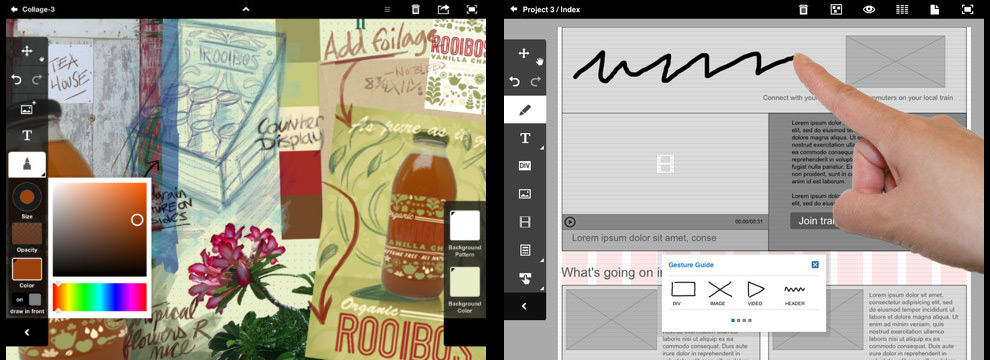Enter fullscreen in Collage-3
This screenshot has width=990, height=360.
coord(472,9)
